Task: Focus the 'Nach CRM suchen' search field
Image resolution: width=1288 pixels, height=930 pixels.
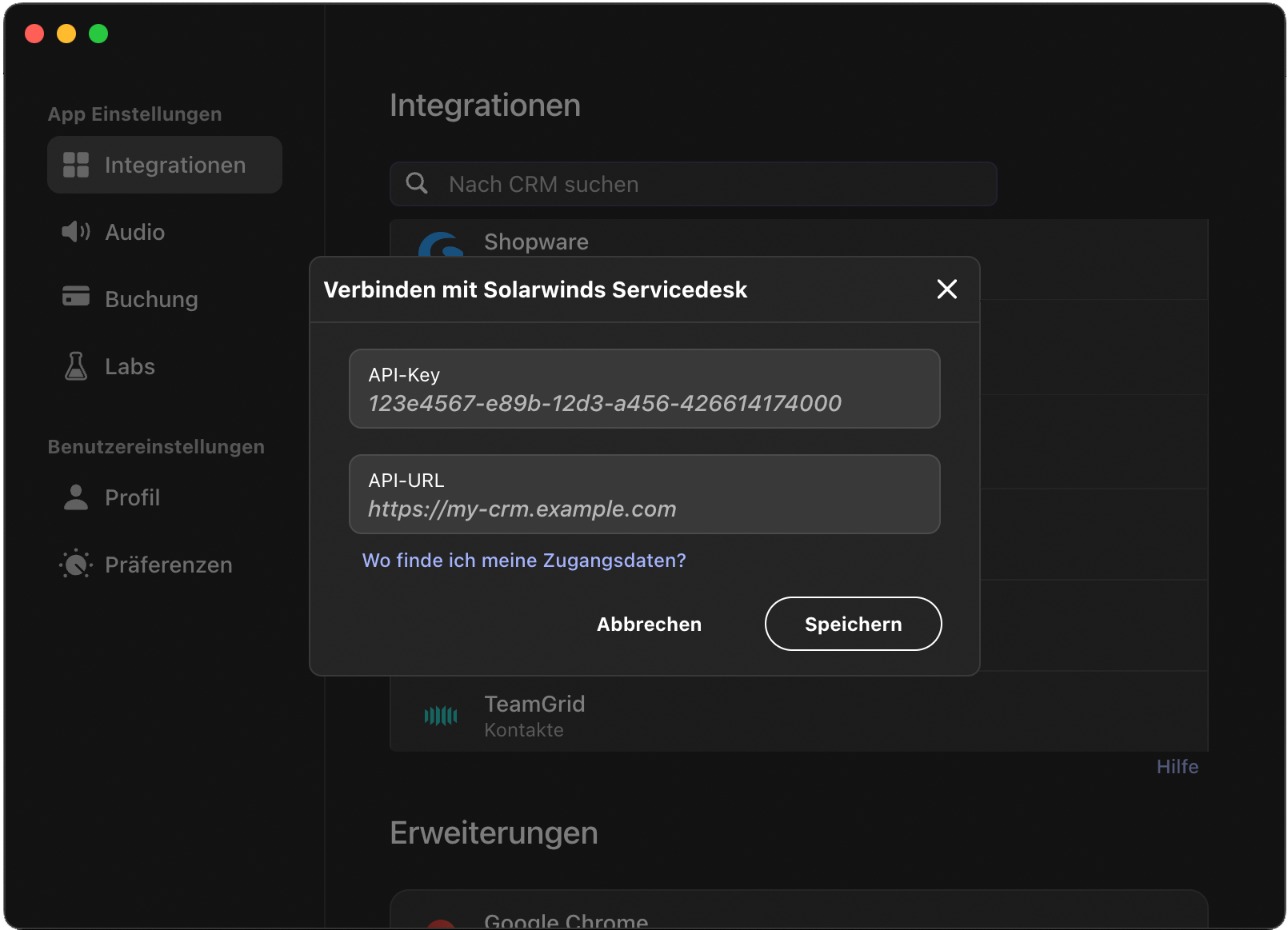Action: pos(693,184)
